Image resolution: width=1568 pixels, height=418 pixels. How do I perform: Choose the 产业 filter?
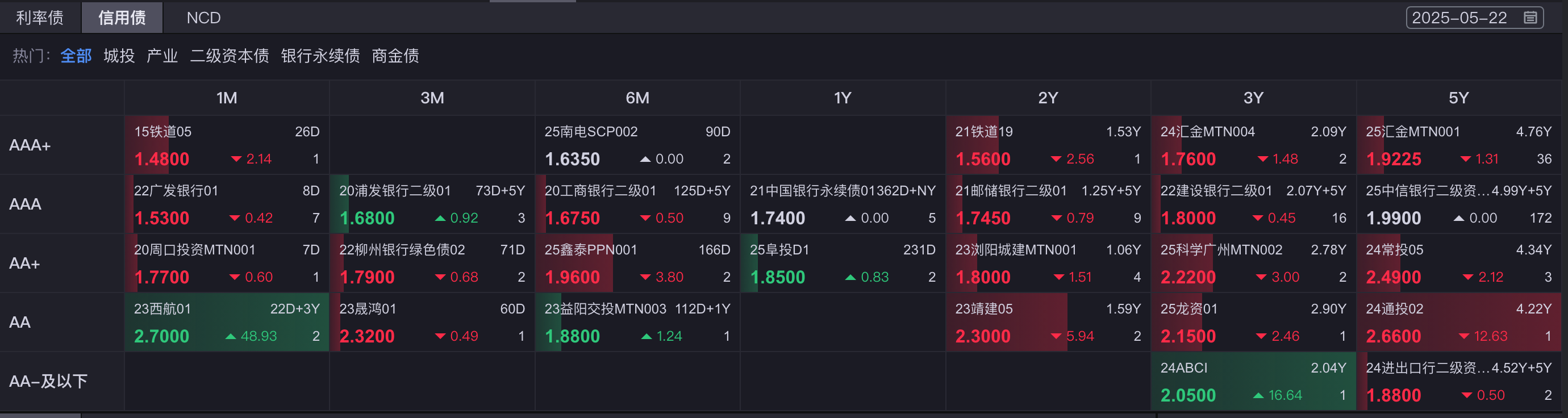[x=162, y=56]
